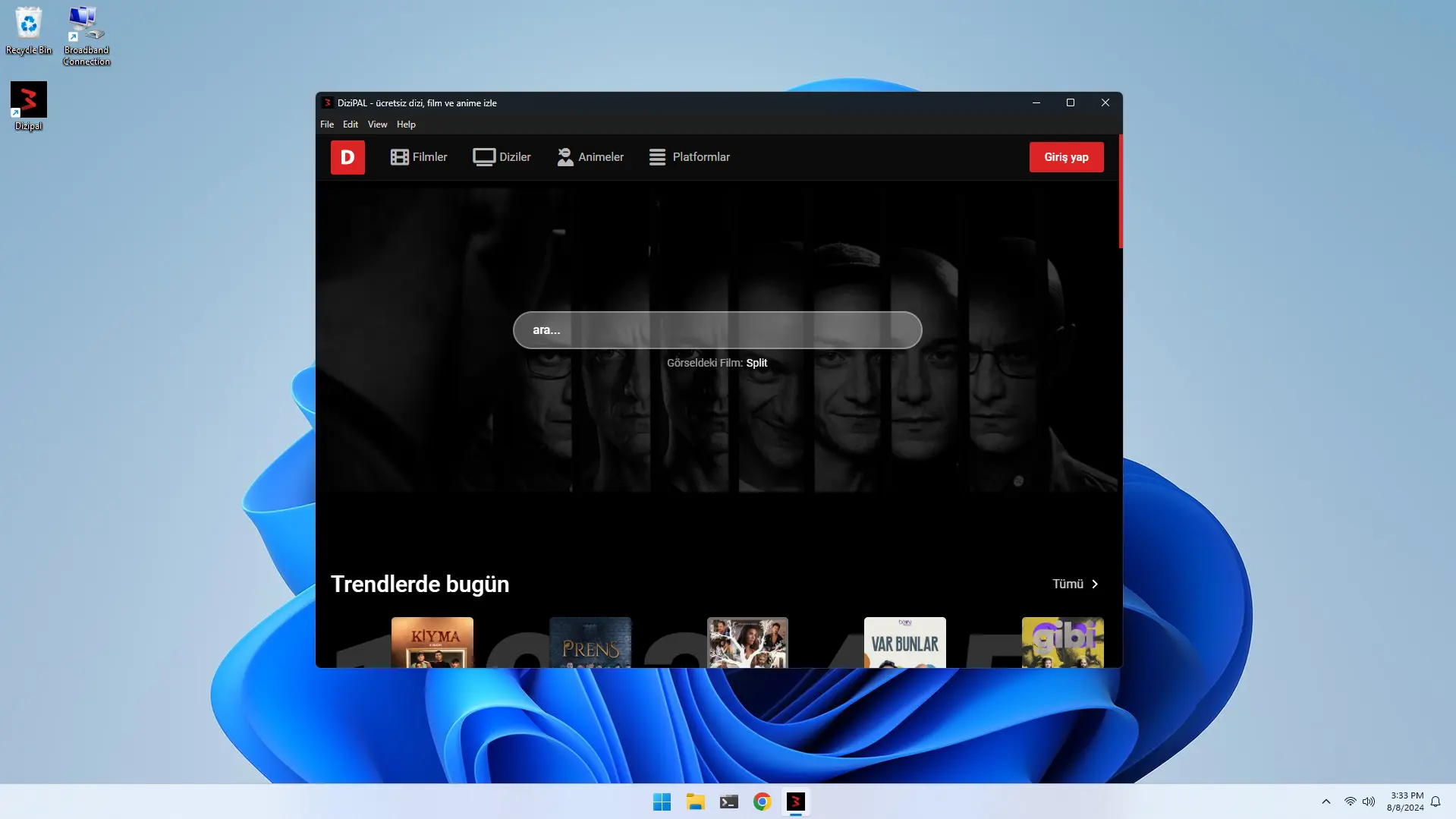Image resolution: width=1456 pixels, height=819 pixels.
Task: Minimize the DiziPAL window
Action: tap(1036, 102)
